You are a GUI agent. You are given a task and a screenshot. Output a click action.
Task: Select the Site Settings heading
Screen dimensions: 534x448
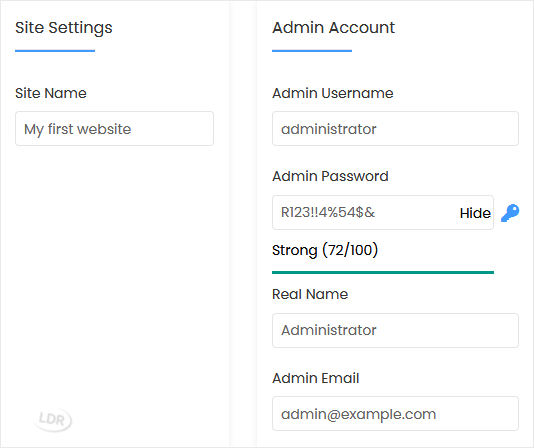click(64, 28)
